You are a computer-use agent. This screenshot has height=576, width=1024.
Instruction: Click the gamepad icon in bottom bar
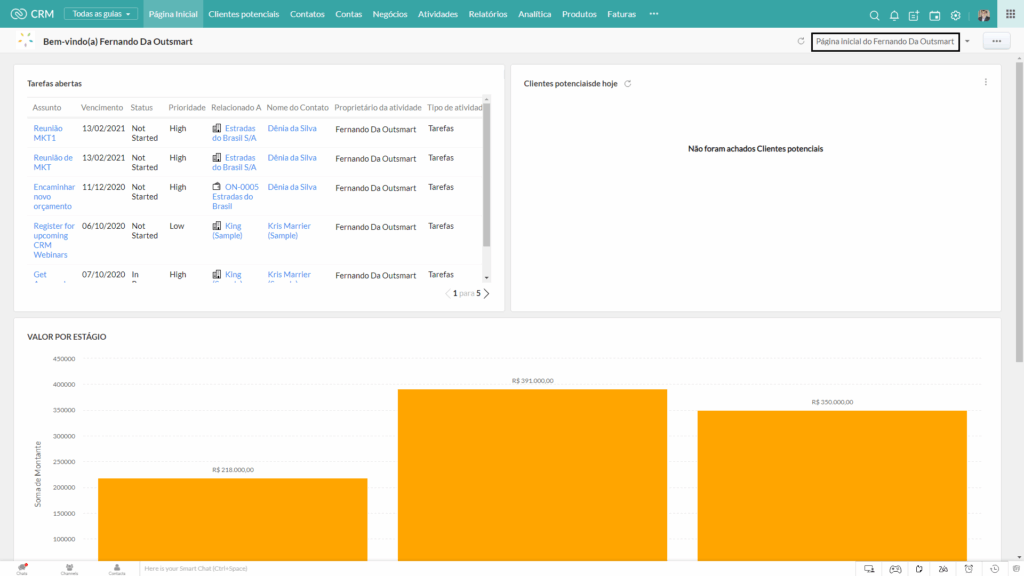[895, 569]
